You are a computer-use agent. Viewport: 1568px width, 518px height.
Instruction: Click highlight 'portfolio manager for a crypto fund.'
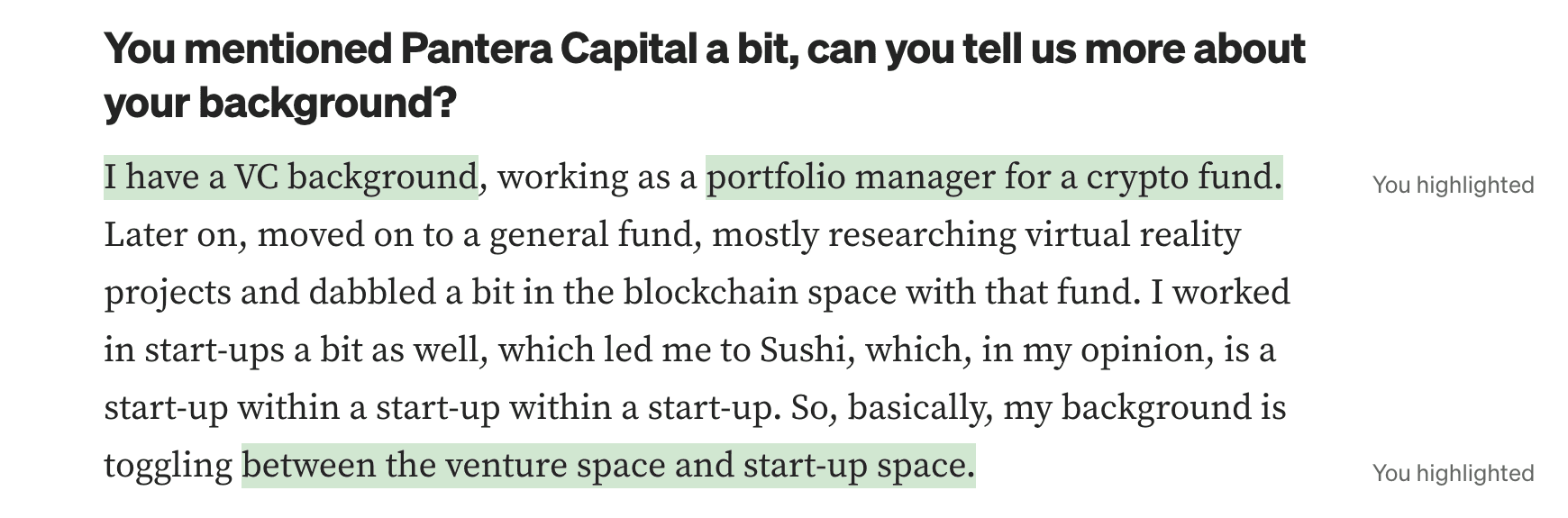tap(994, 177)
